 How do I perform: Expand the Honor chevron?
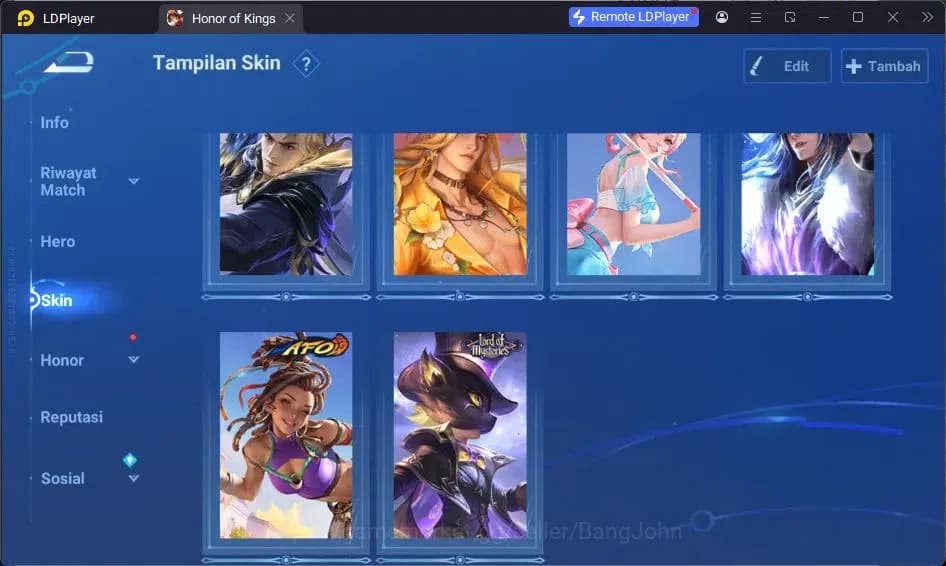coord(134,360)
